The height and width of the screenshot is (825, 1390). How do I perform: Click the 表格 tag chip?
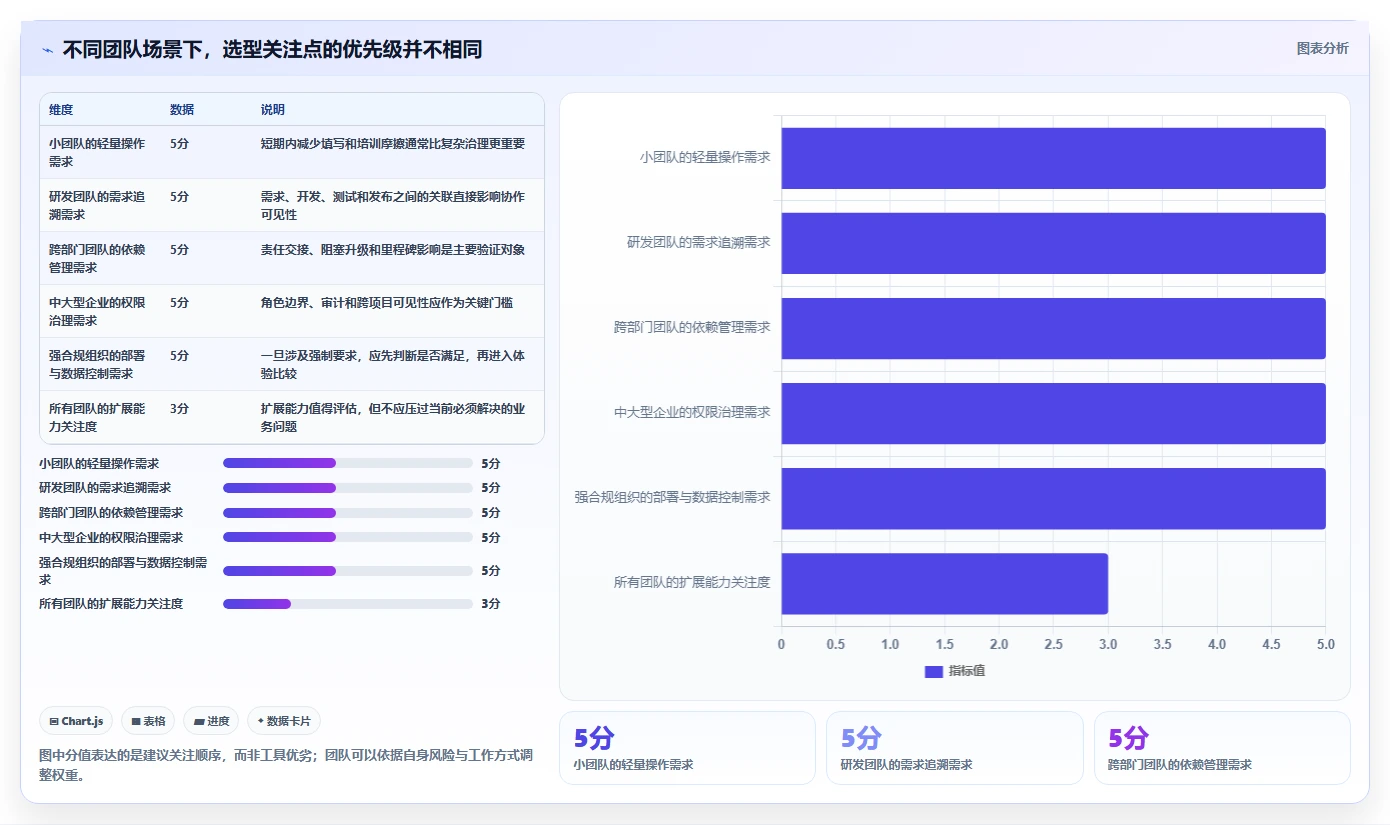point(149,721)
